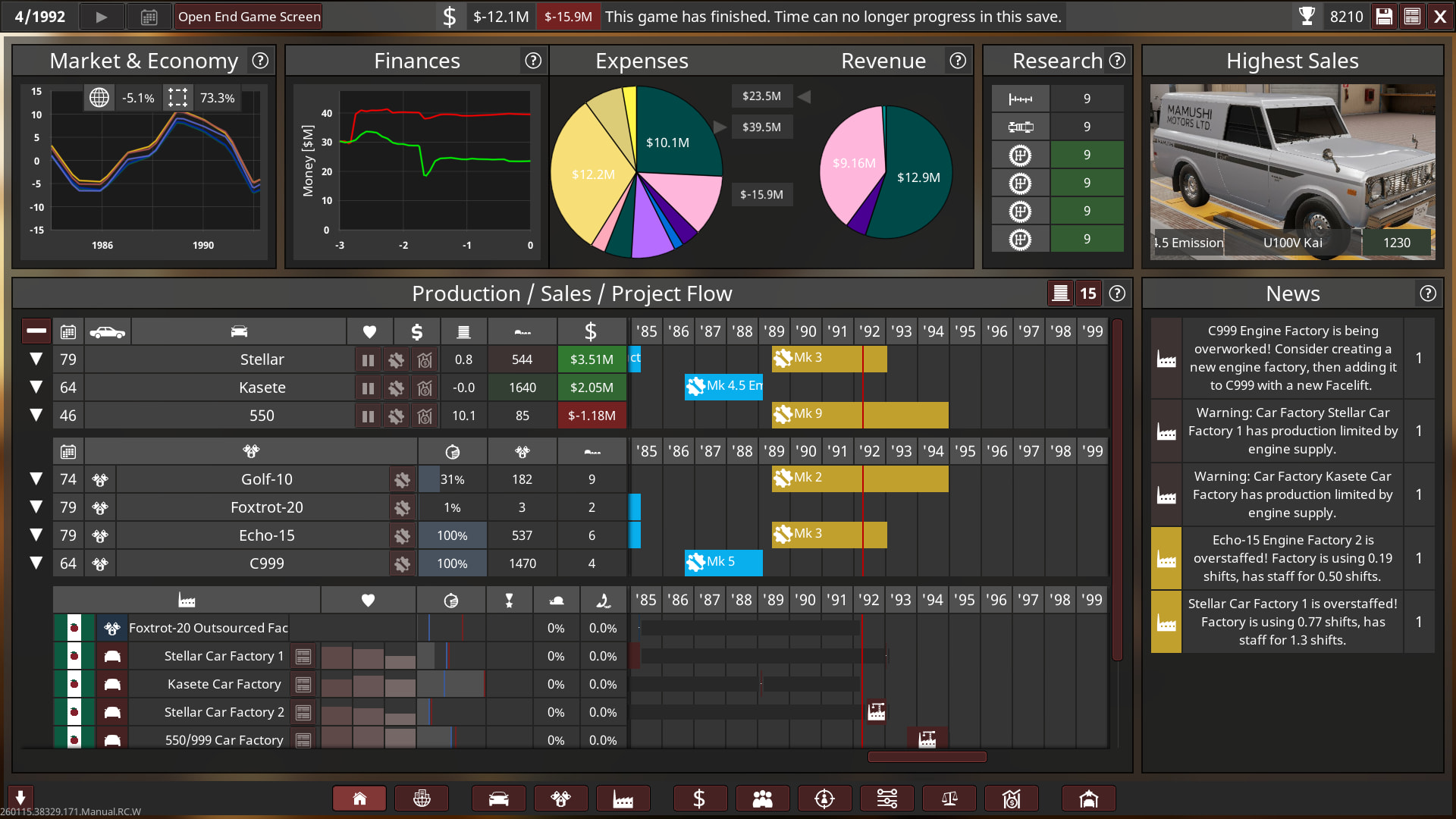
Task: Open the factories tab icon
Action: (x=623, y=799)
